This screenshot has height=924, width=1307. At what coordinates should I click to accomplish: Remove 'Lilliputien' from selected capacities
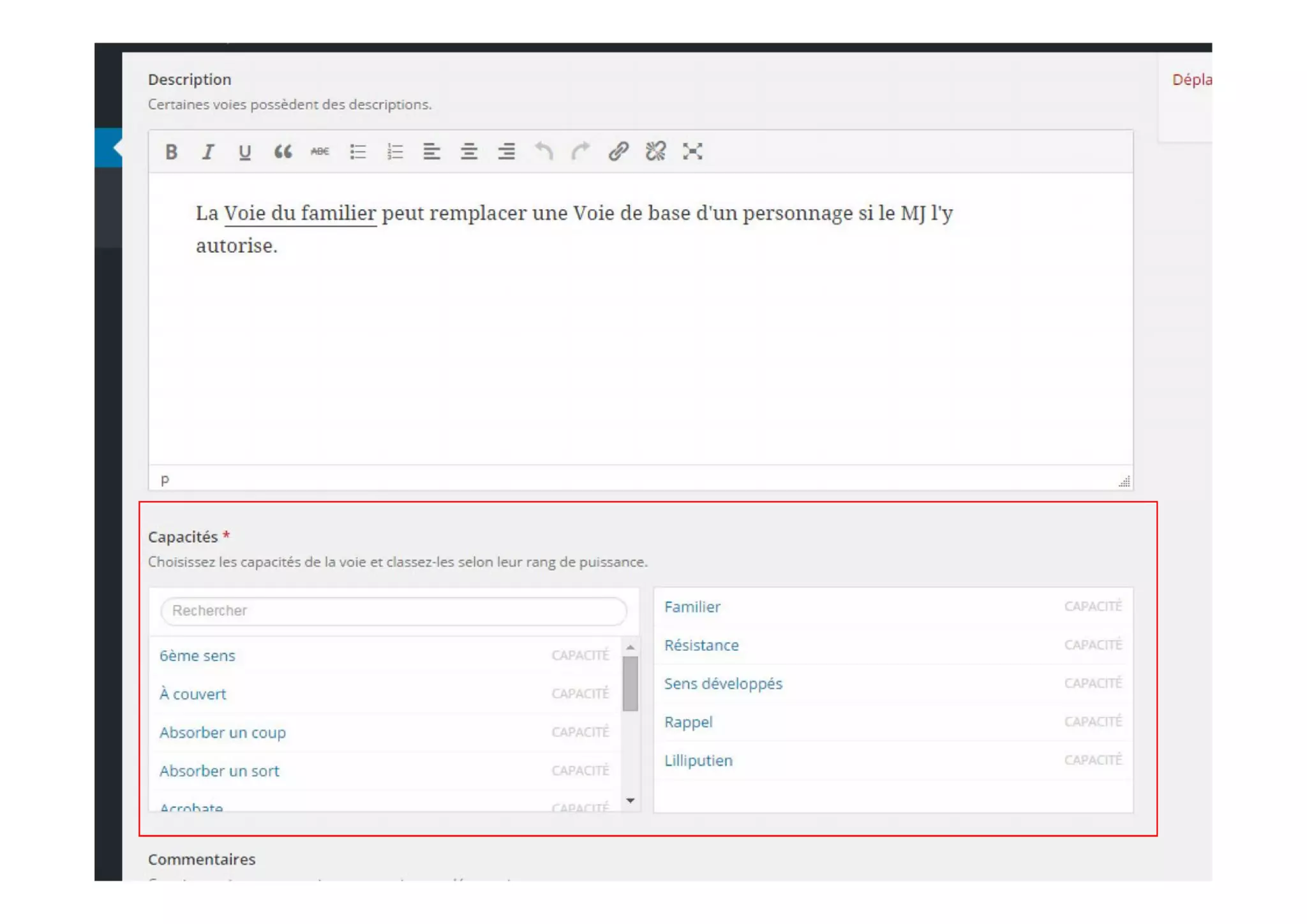[x=699, y=761]
